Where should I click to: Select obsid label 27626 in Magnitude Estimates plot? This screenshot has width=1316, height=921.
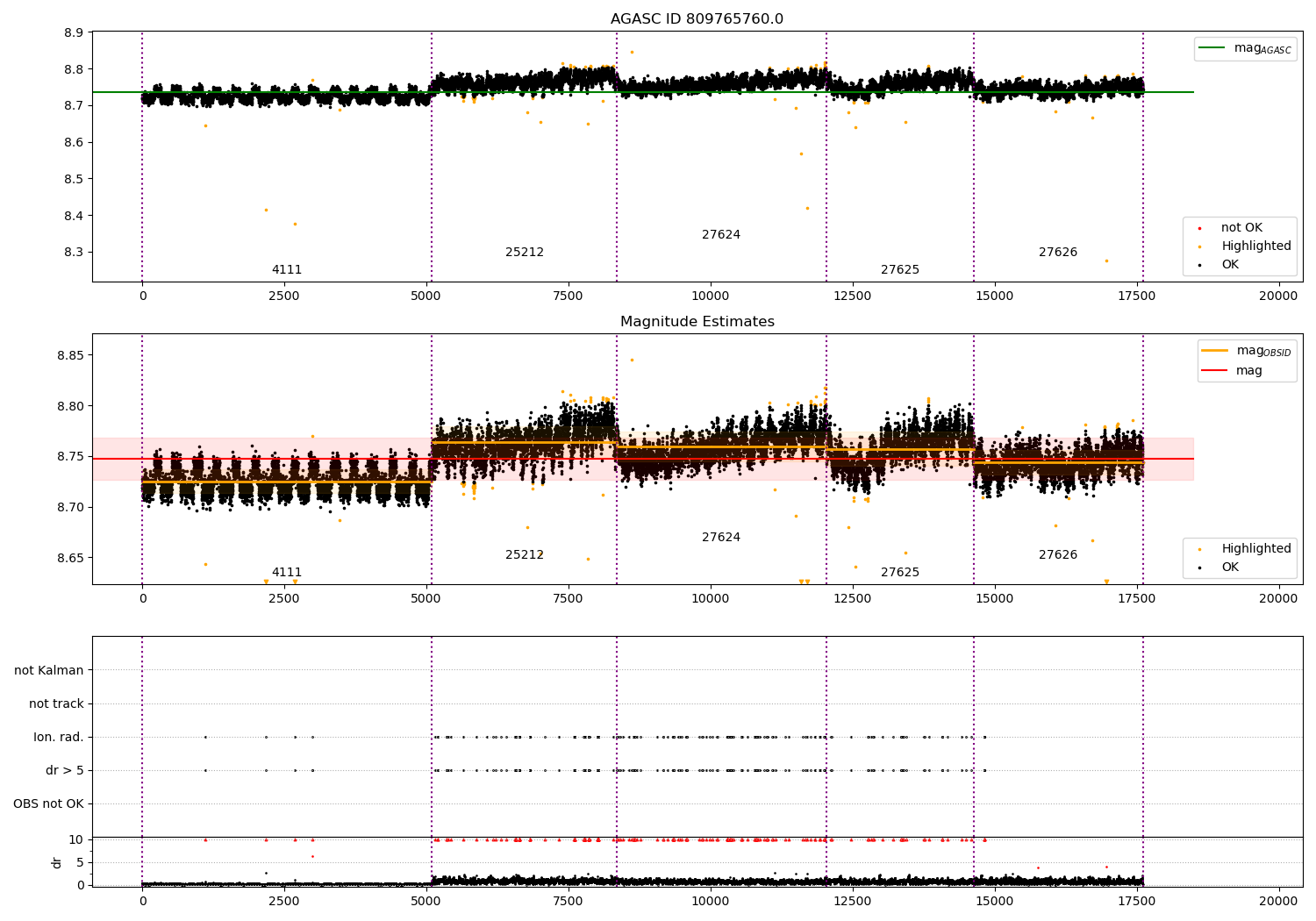click(1058, 555)
